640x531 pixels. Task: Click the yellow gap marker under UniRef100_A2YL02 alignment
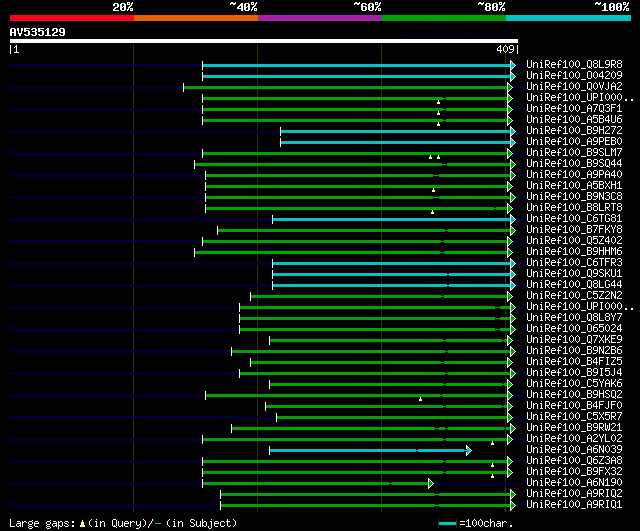[492, 443]
